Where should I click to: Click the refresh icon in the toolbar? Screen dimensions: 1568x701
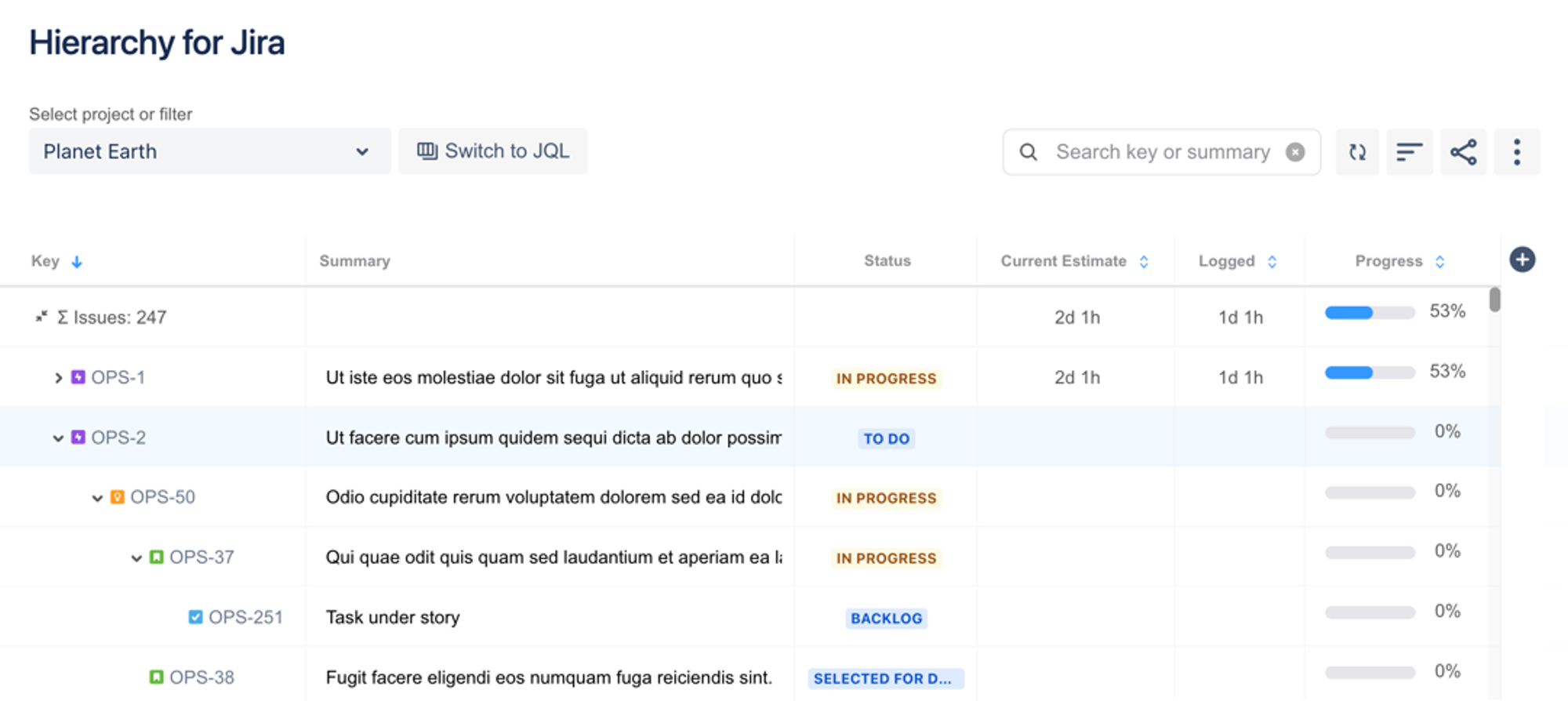tap(1357, 152)
